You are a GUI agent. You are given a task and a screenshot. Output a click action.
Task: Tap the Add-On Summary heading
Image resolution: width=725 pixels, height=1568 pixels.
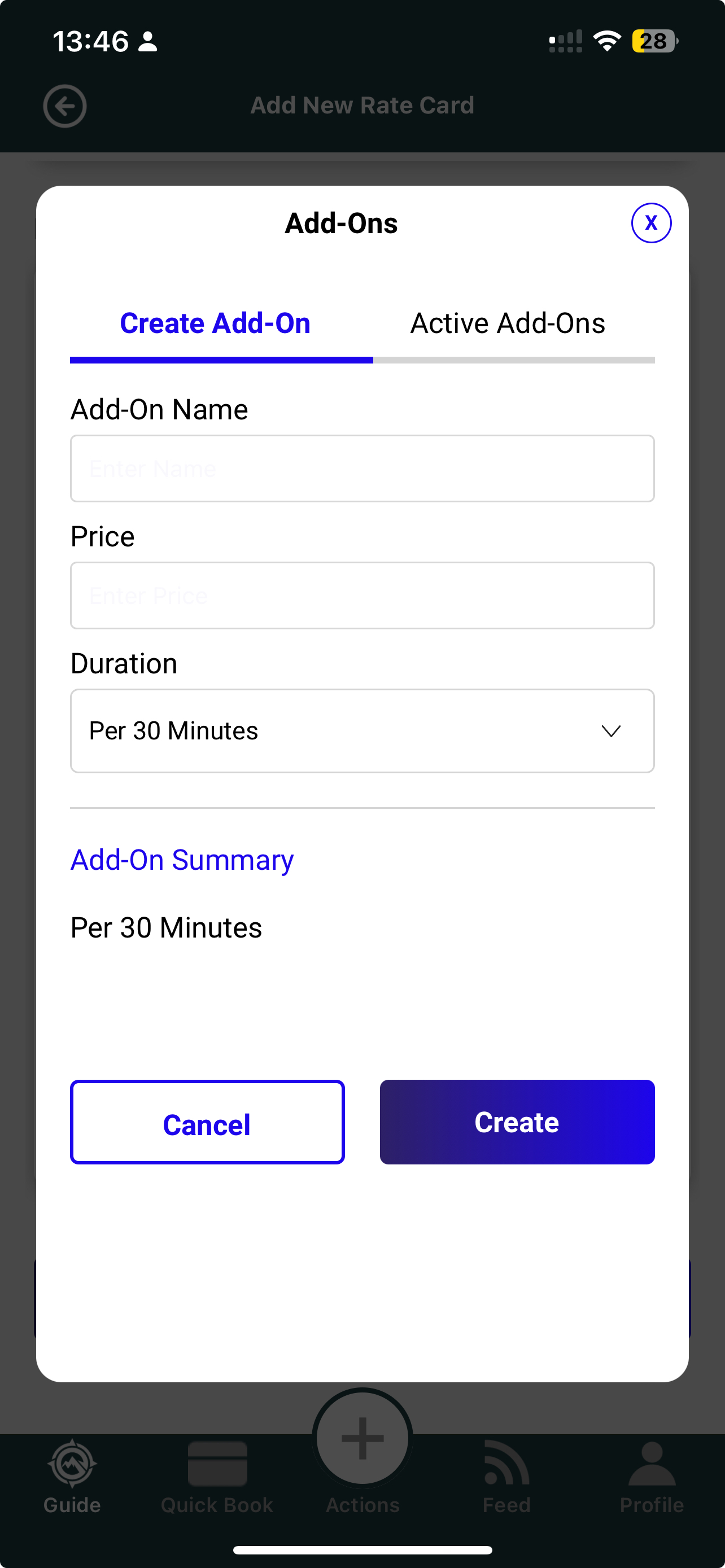(x=182, y=860)
